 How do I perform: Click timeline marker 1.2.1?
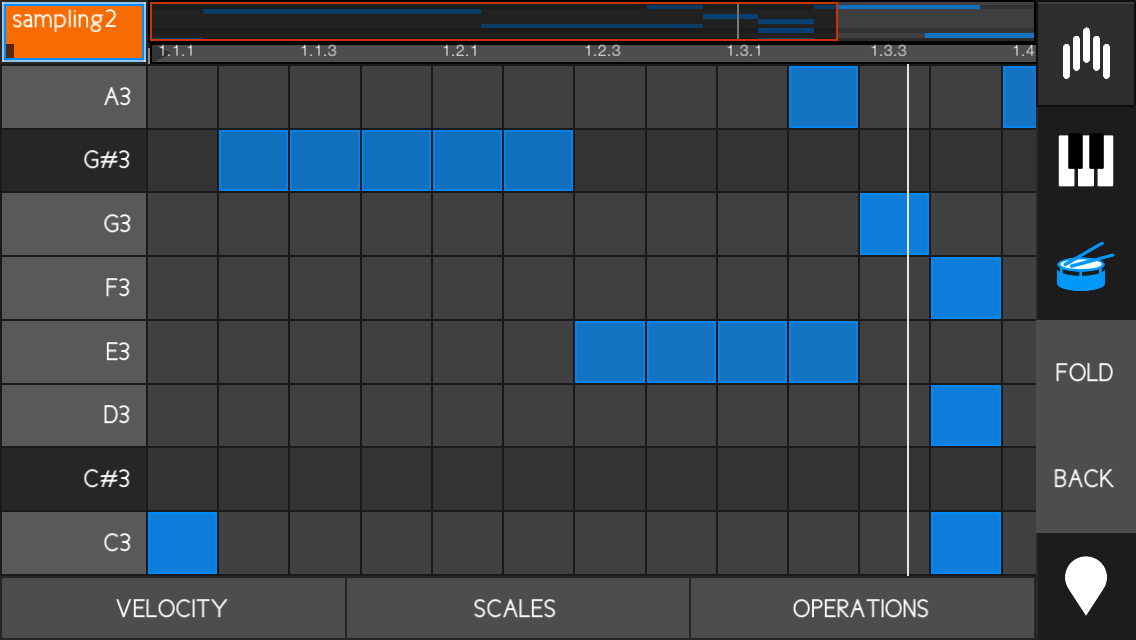coord(461,51)
